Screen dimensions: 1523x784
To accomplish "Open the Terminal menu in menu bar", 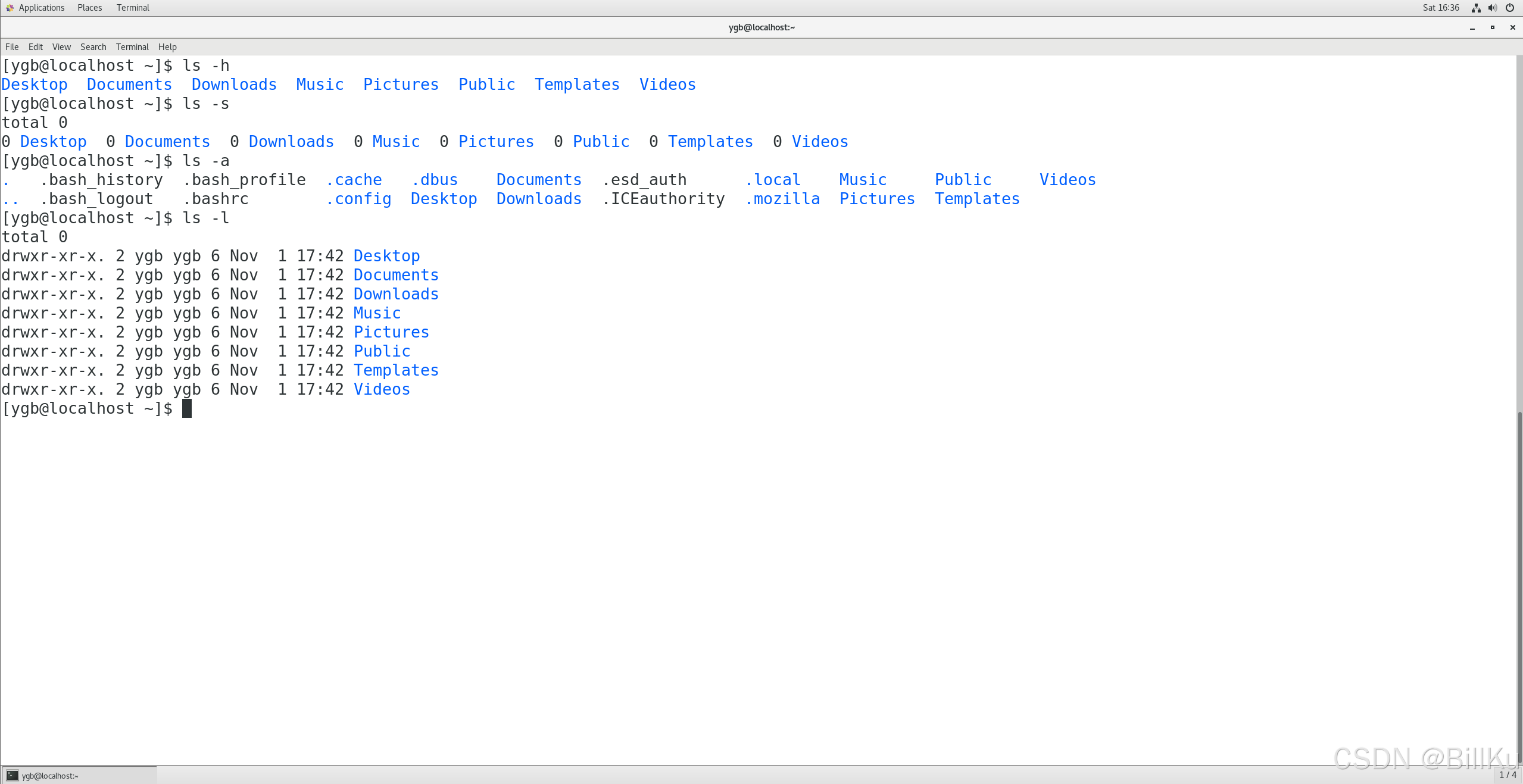I will [132, 47].
